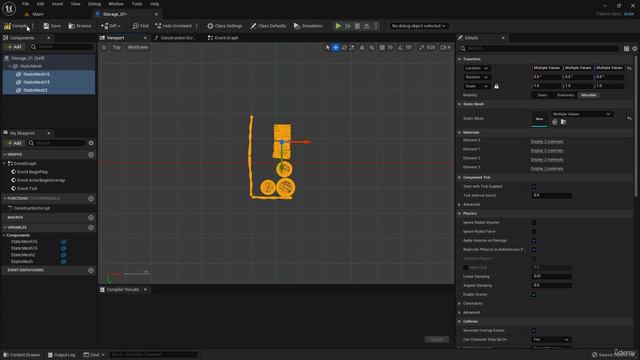Select the Rotate tool in viewport
The height and width of the screenshot is (360, 640).
344,47
